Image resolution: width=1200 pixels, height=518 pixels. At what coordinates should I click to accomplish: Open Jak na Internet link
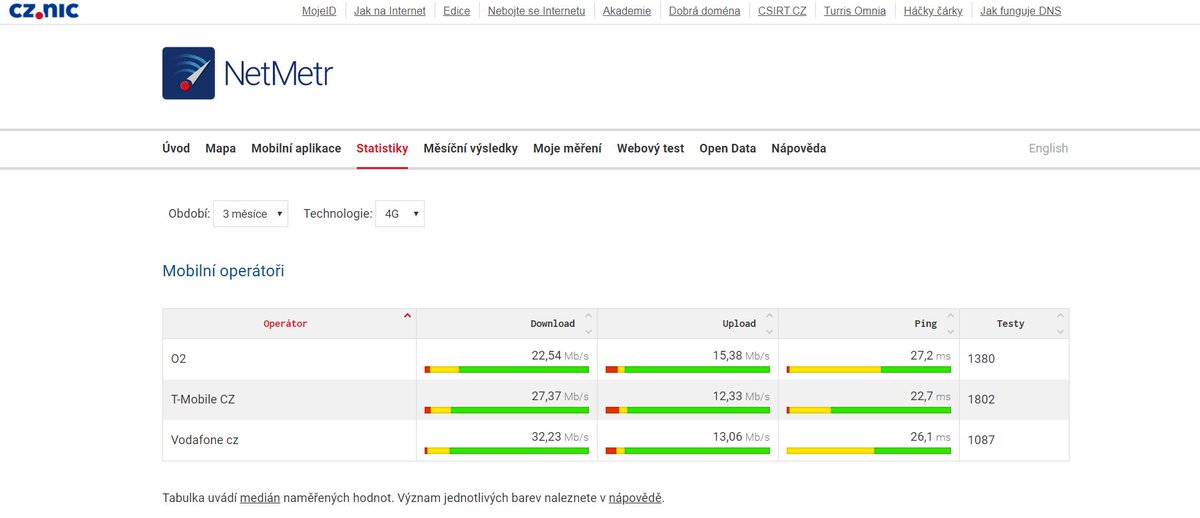[x=390, y=11]
